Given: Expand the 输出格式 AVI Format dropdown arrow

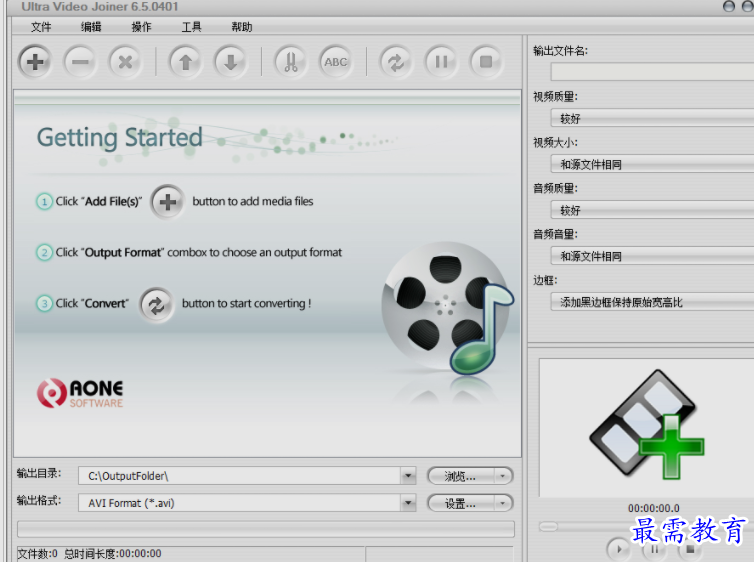Looking at the screenshot, I should (408, 503).
